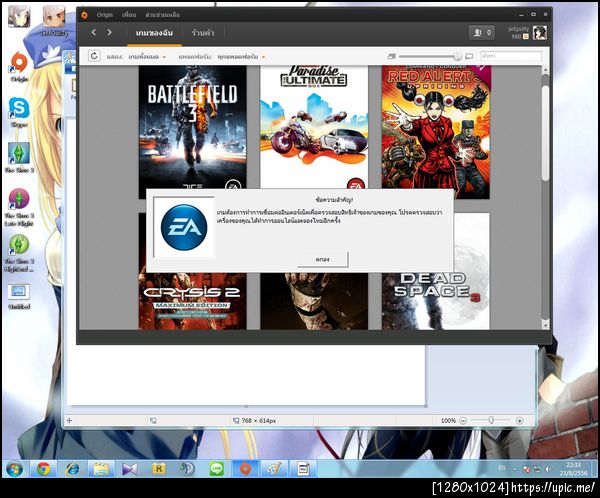Click the library scrollbar thumb in Origin
The width and height of the screenshot is (600, 498).
click(x=545, y=132)
